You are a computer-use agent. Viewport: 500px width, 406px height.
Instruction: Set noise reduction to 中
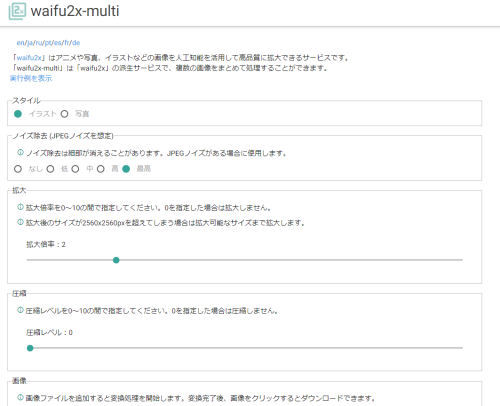coord(75,169)
